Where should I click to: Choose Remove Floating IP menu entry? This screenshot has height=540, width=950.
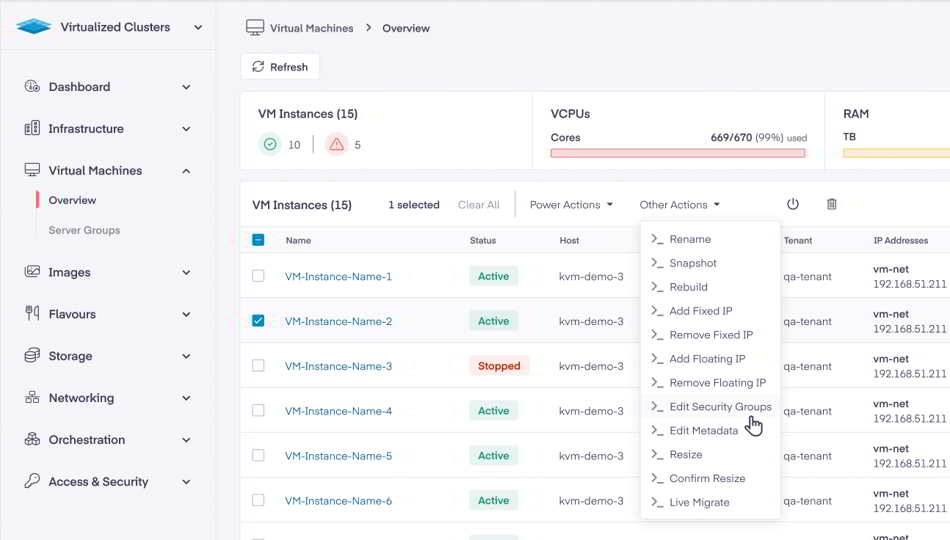(710, 382)
